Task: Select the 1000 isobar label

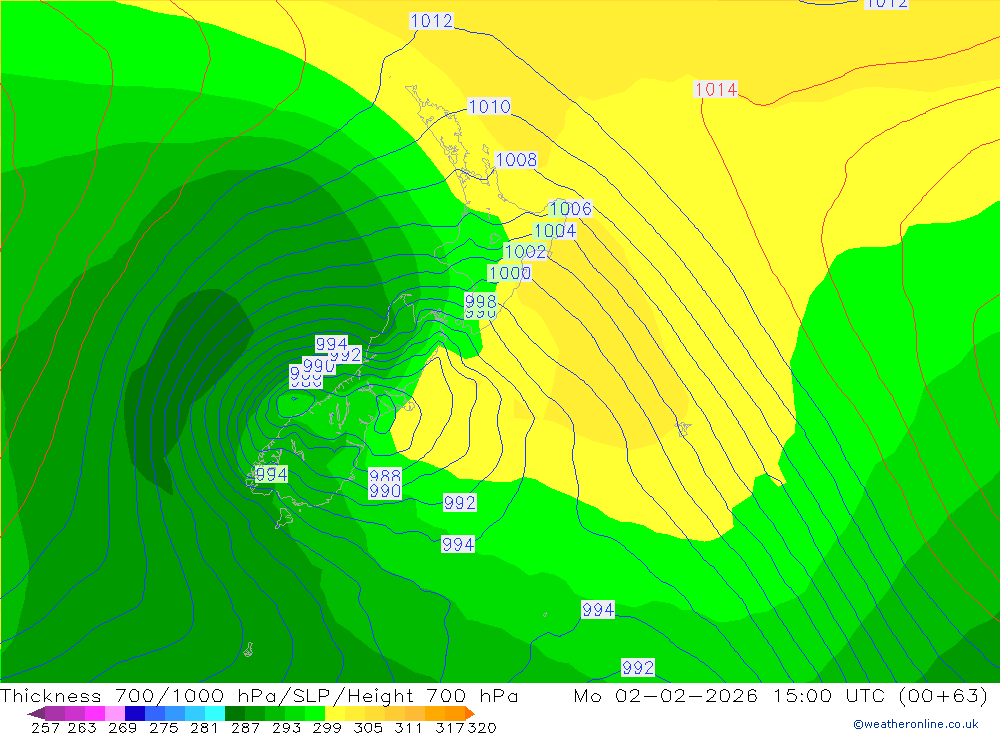Action: (x=510, y=273)
